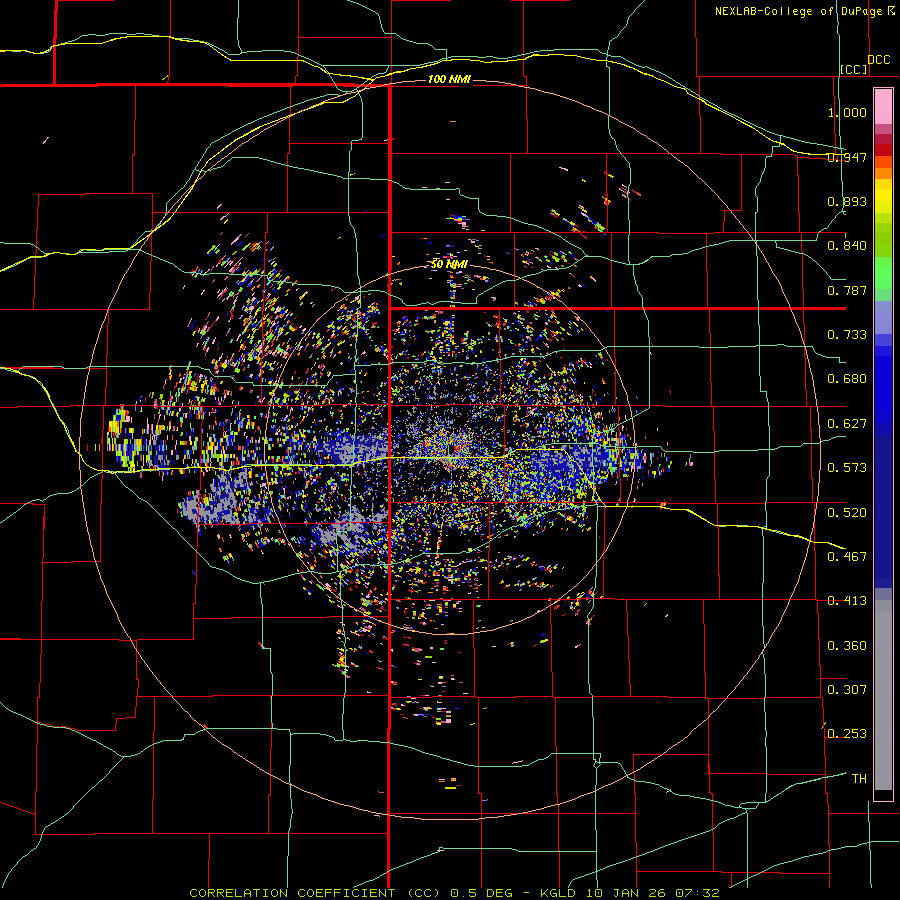The height and width of the screenshot is (900, 900).
Task: Select the 0.360 scale value
Action: tap(847, 646)
